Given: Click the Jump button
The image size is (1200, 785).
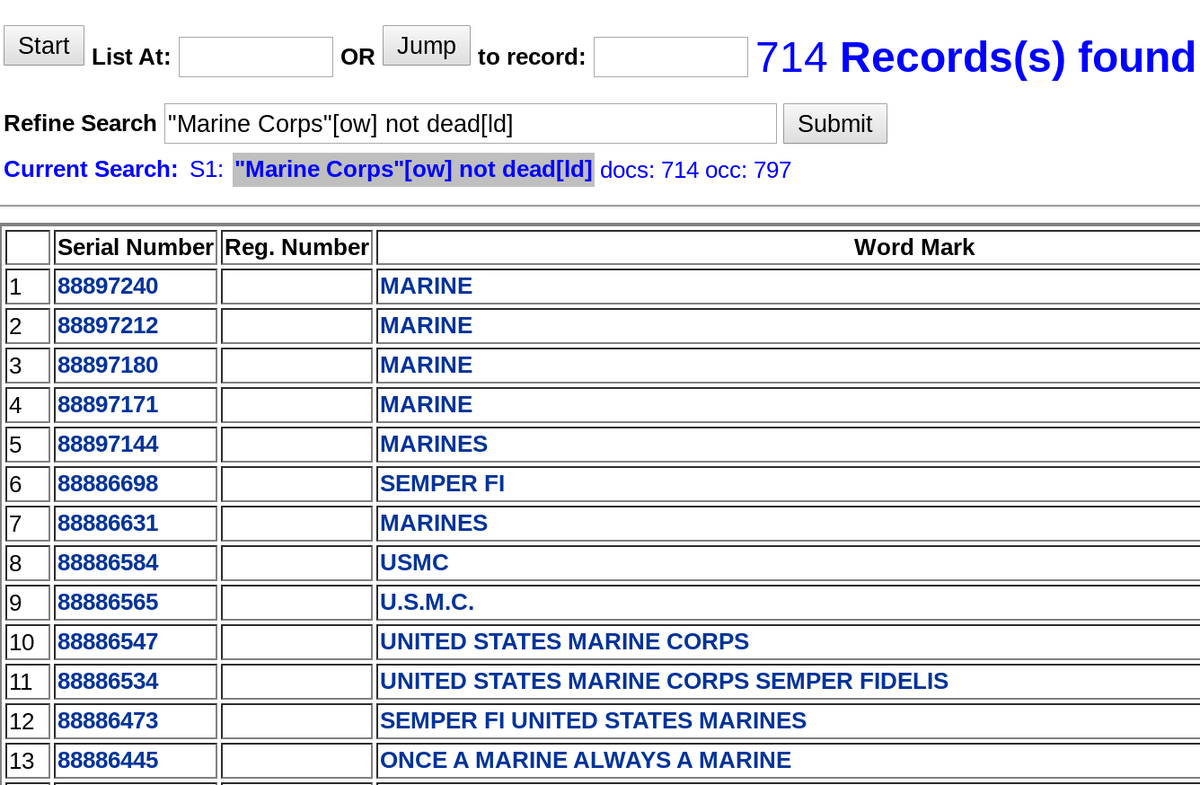Looking at the screenshot, I should pyautogui.click(x=426, y=46).
